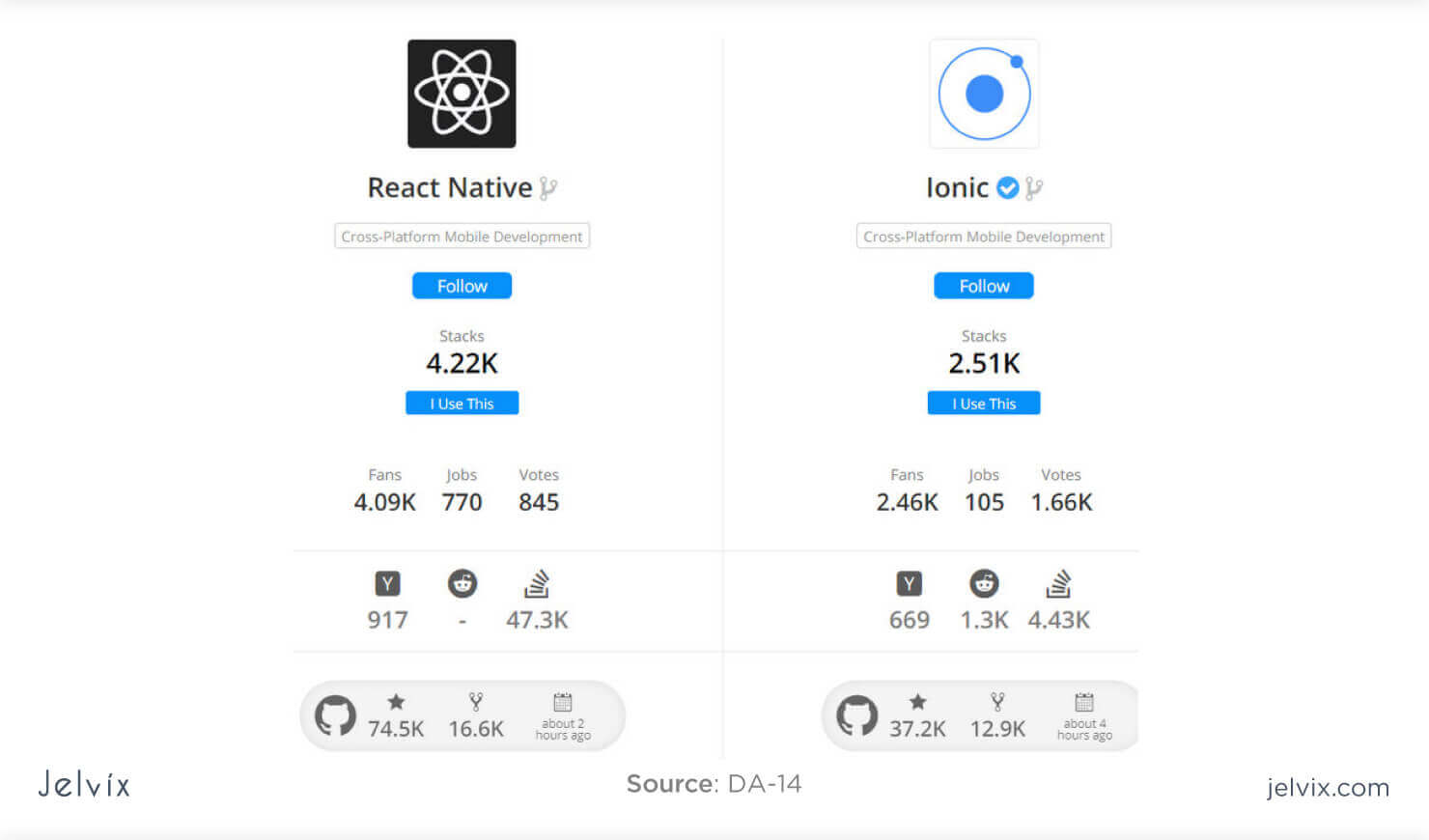The width and height of the screenshot is (1429, 840).
Task: Open the GitHub octocat icon on Ionic card
Action: tap(855, 715)
